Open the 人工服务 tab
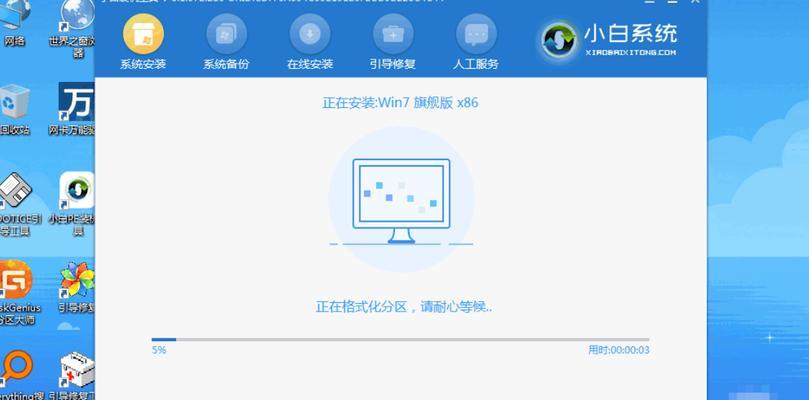Viewport: 809px width, 400px height. click(476, 43)
